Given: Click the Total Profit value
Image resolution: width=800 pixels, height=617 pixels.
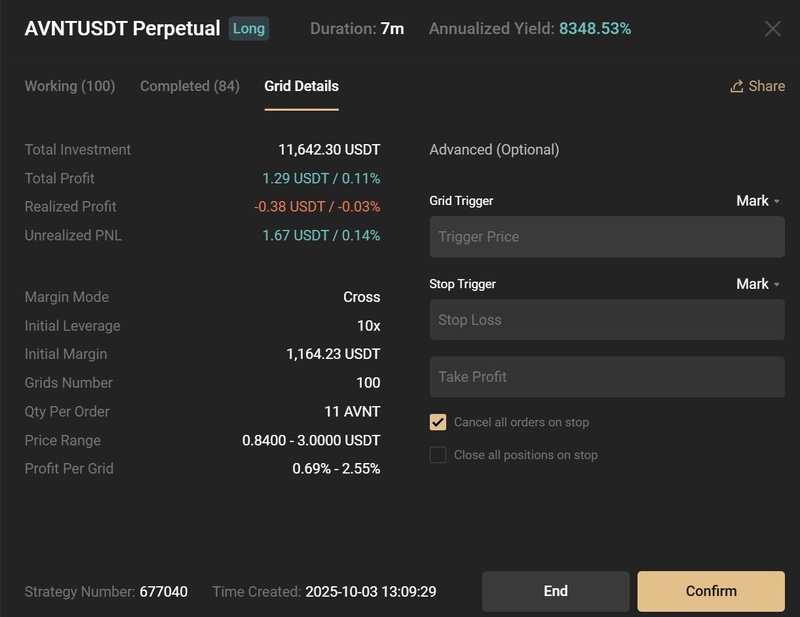Looking at the screenshot, I should (x=321, y=178).
